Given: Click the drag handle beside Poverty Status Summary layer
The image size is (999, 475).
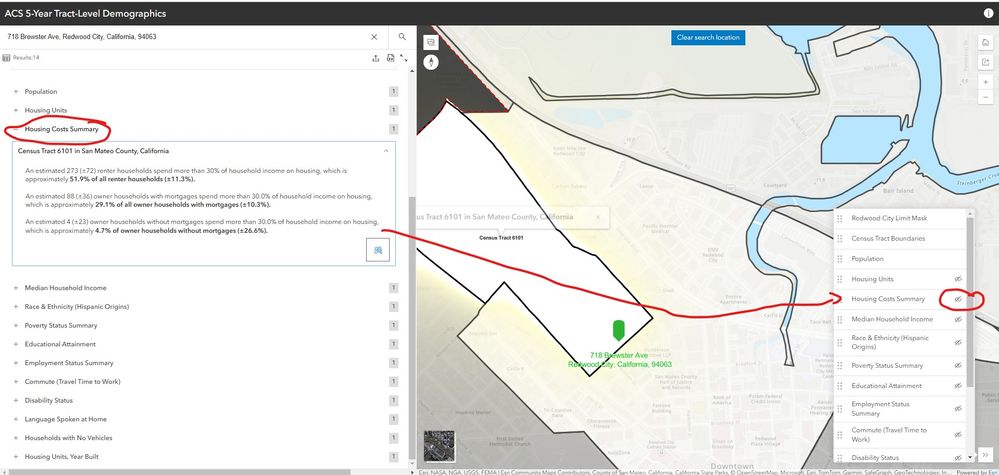Looking at the screenshot, I should coord(840,366).
